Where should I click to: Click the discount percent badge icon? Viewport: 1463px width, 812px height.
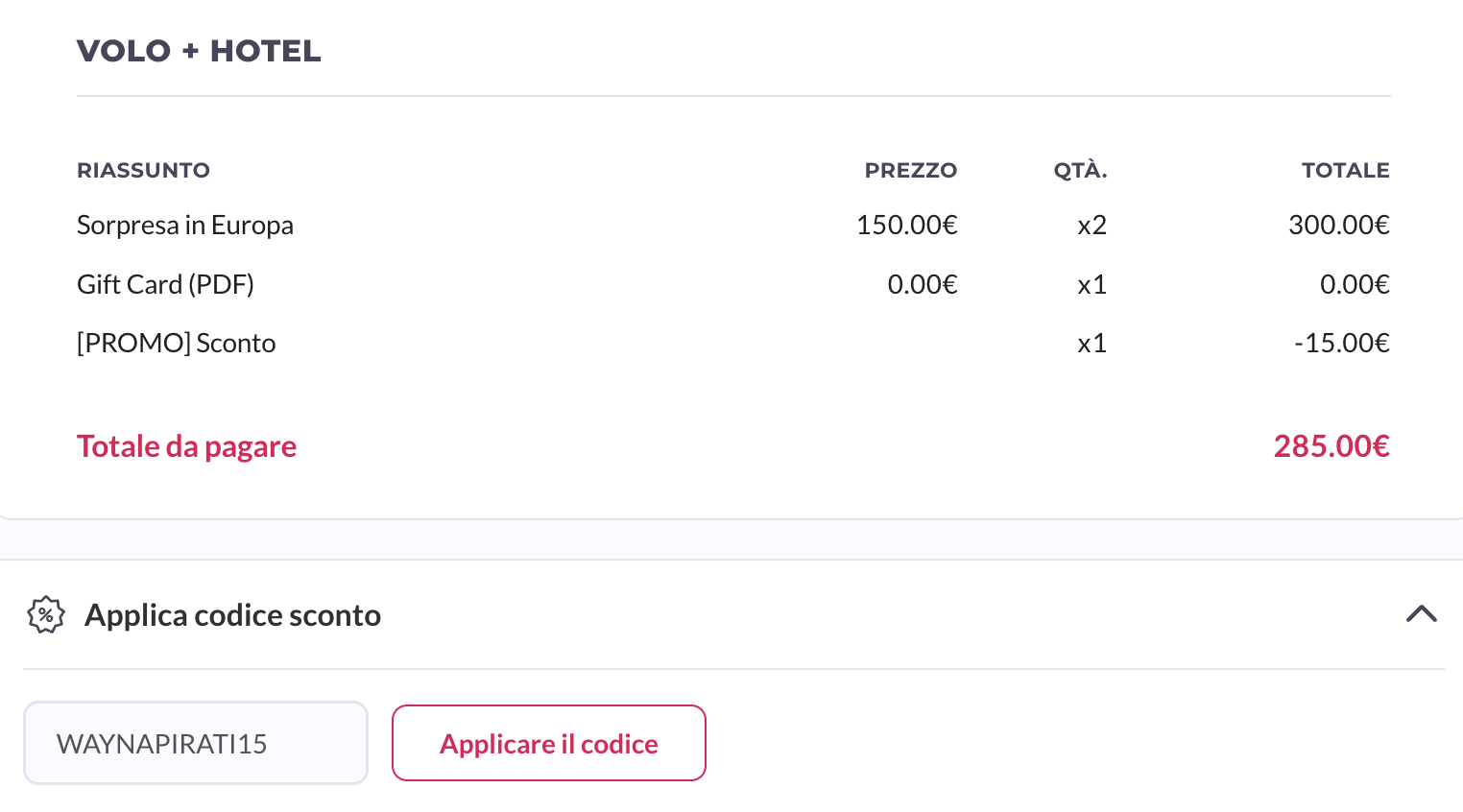coord(45,615)
